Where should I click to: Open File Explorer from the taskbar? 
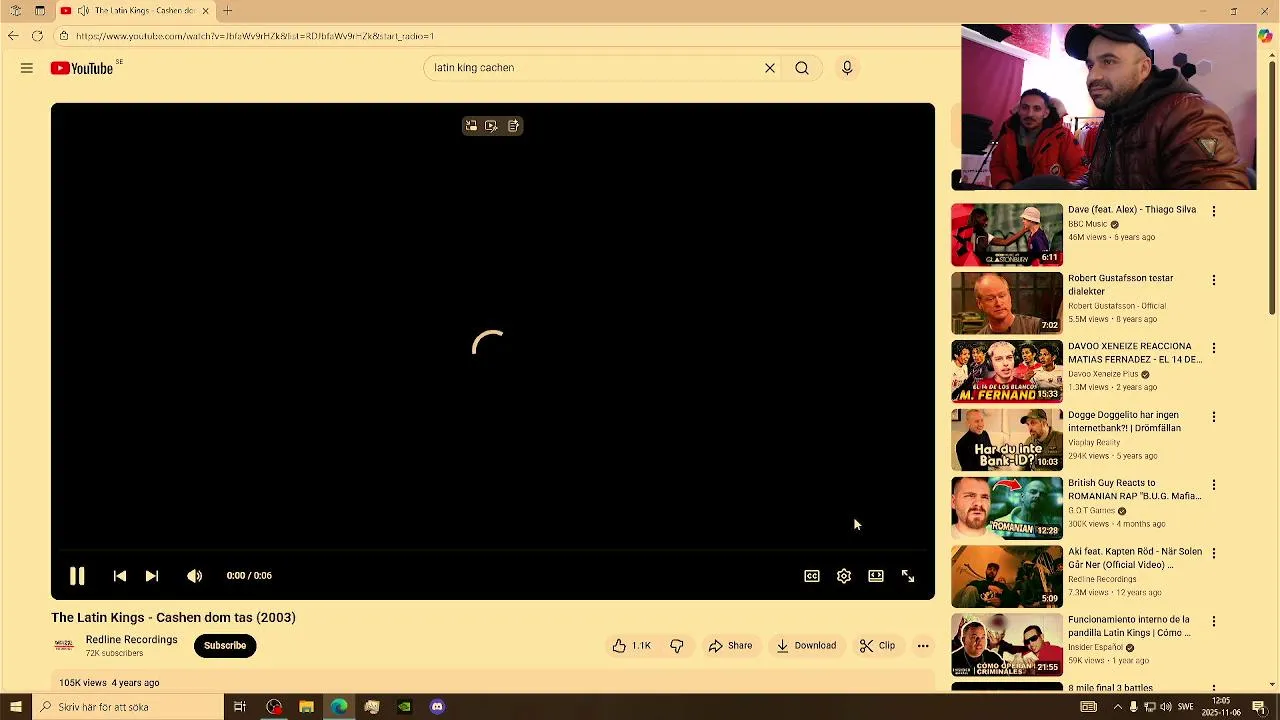307,707
